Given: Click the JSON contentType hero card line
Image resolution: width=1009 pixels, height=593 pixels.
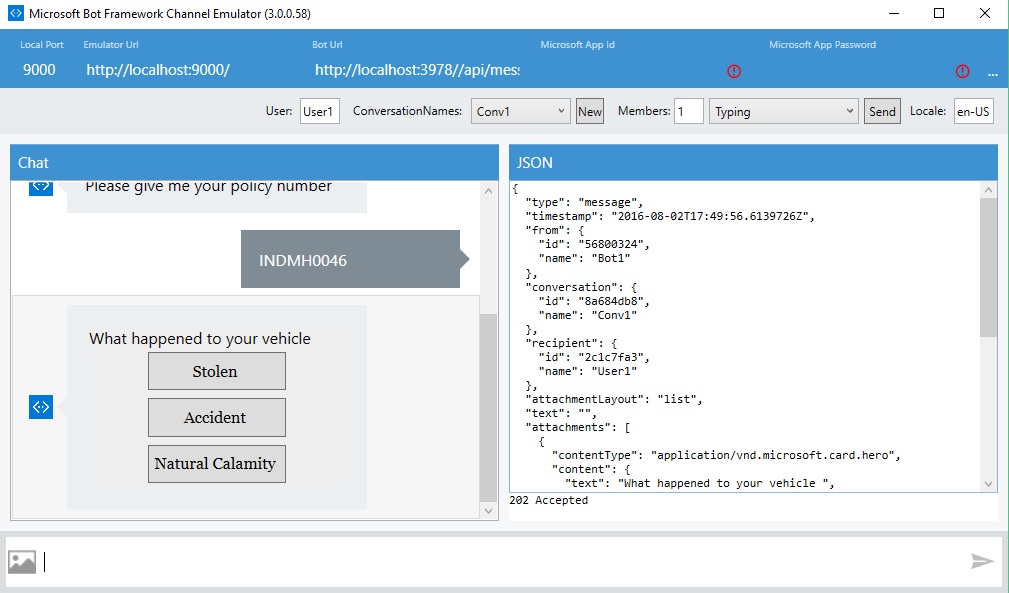Looking at the screenshot, I should pos(726,455).
